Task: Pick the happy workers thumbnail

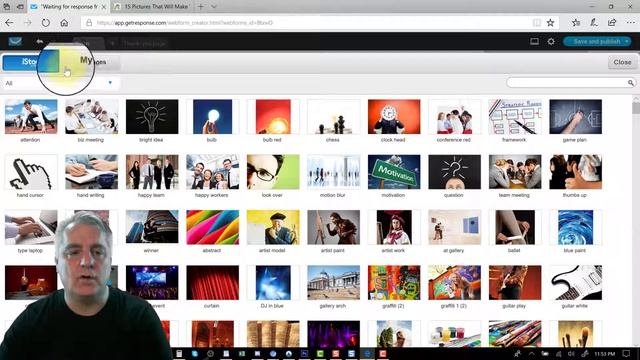Action: [x=212, y=172]
